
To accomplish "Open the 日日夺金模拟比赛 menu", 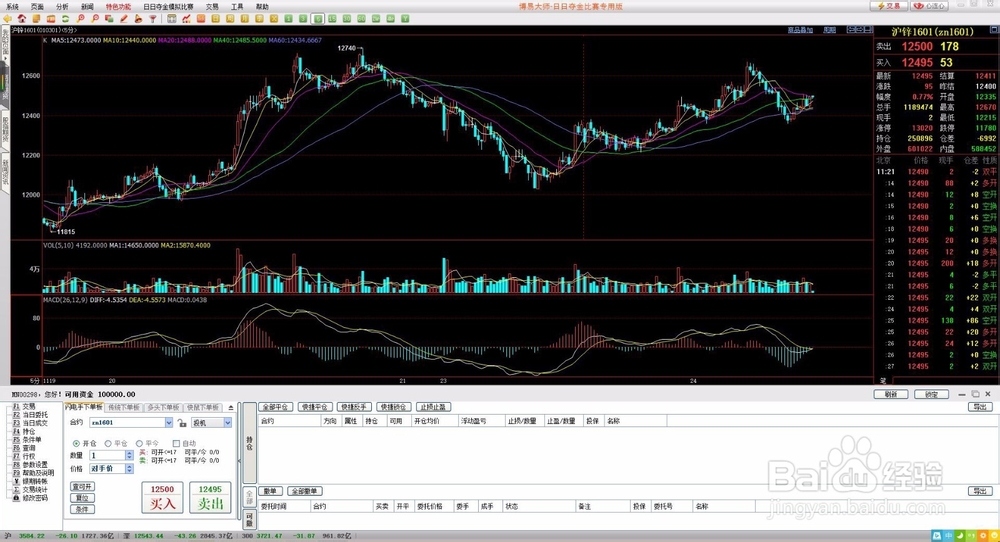I will tap(168, 6).
